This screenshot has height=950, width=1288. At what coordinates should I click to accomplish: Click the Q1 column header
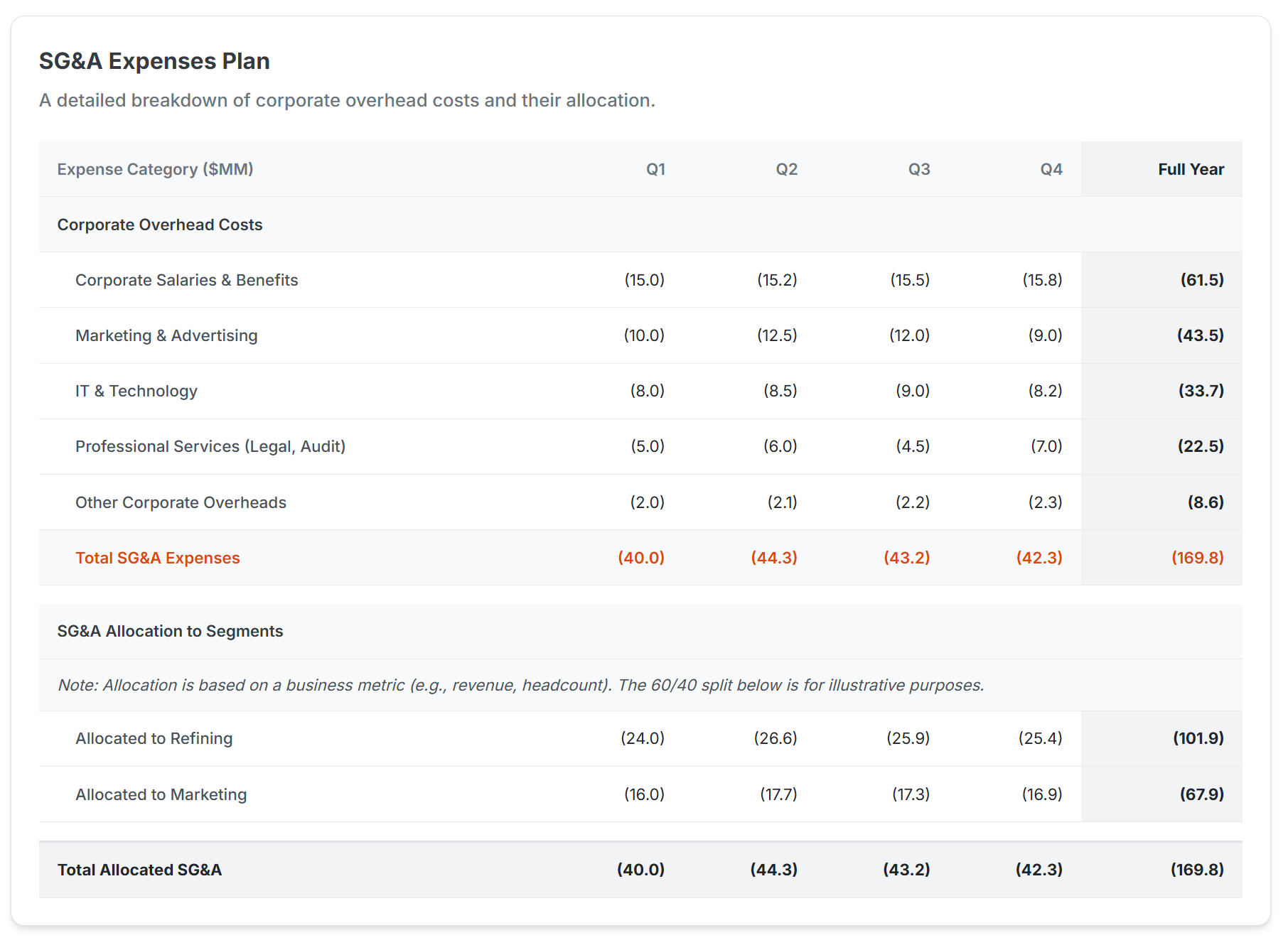tap(655, 169)
